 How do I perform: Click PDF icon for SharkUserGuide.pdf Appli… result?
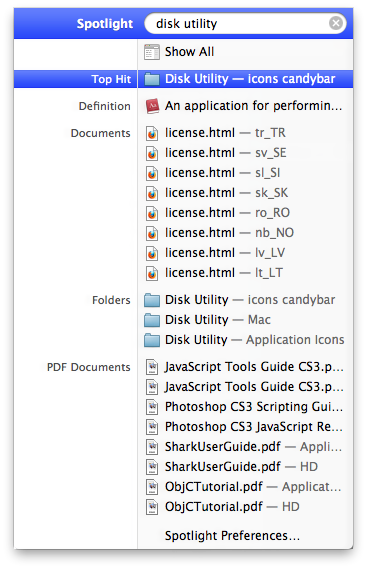tap(152, 447)
